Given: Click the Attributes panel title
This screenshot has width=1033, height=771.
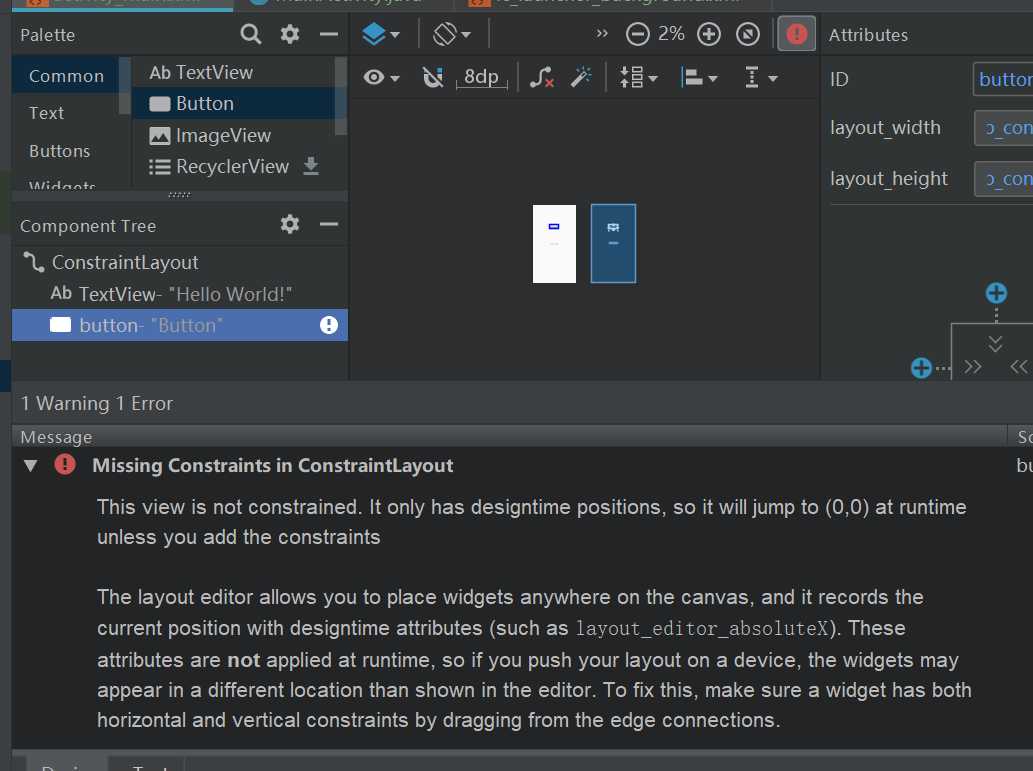Looking at the screenshot, I should click(x=868, y=35).
